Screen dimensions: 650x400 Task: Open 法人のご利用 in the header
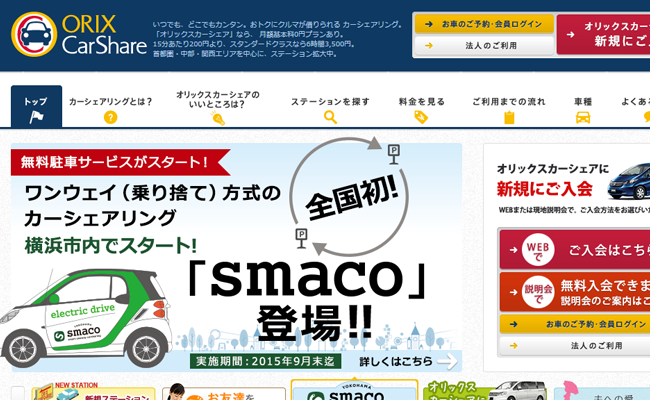[484, 46]
